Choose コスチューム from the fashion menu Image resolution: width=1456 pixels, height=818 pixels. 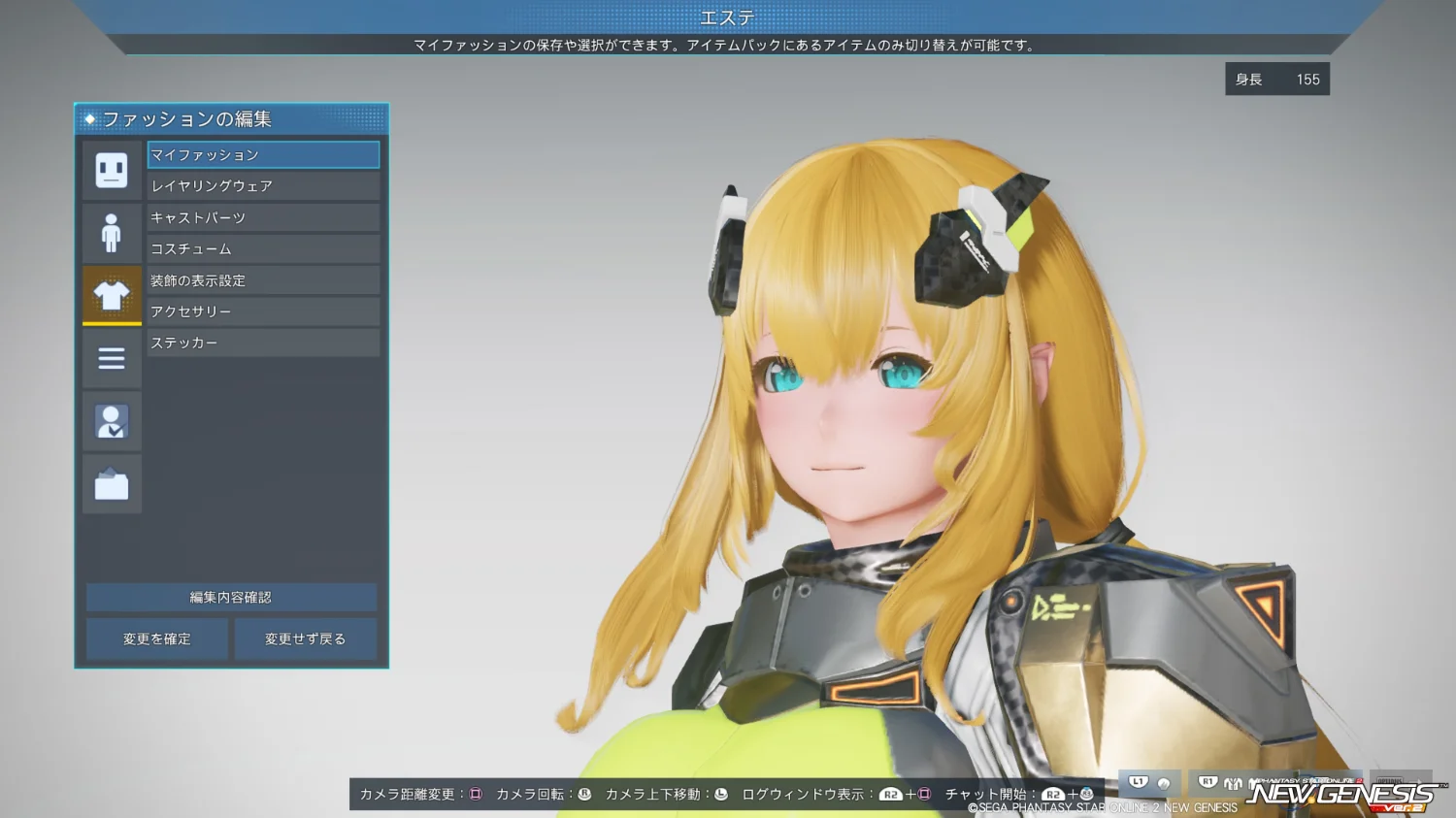click(263, 249)
